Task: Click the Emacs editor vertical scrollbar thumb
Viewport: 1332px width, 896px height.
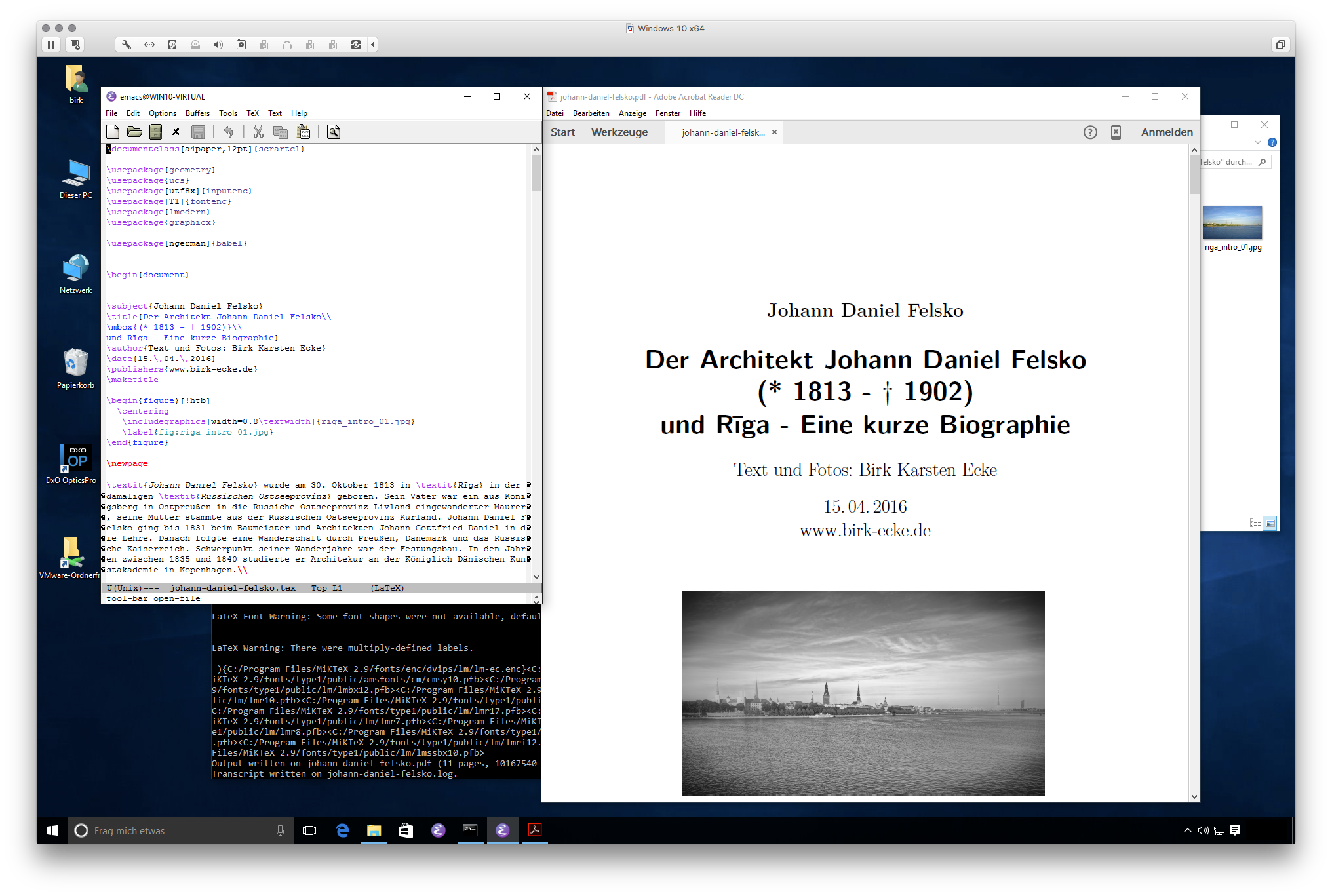Action: click(x=536, y=173)
